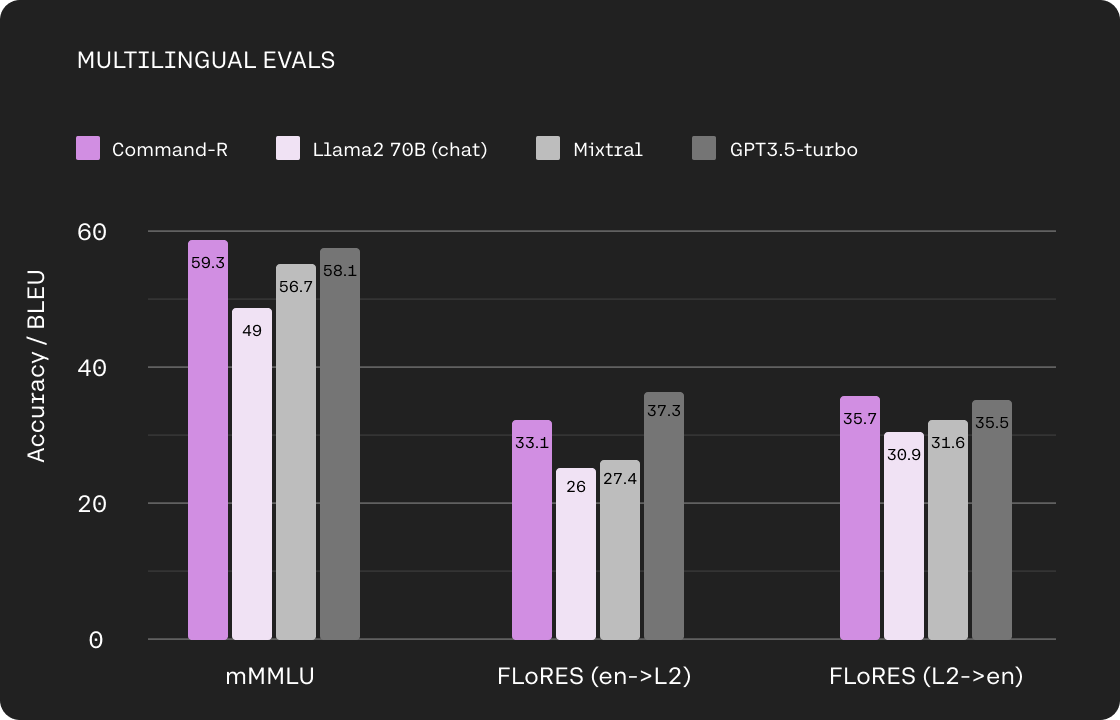Screen dimensions: 1120x720
Task: Select the Command-R legend label
Action: tap(170, 149)
